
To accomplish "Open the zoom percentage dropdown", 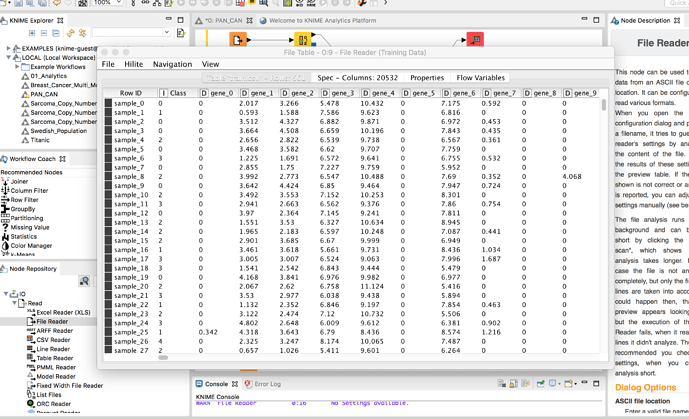I will click(x=119, y=3).
